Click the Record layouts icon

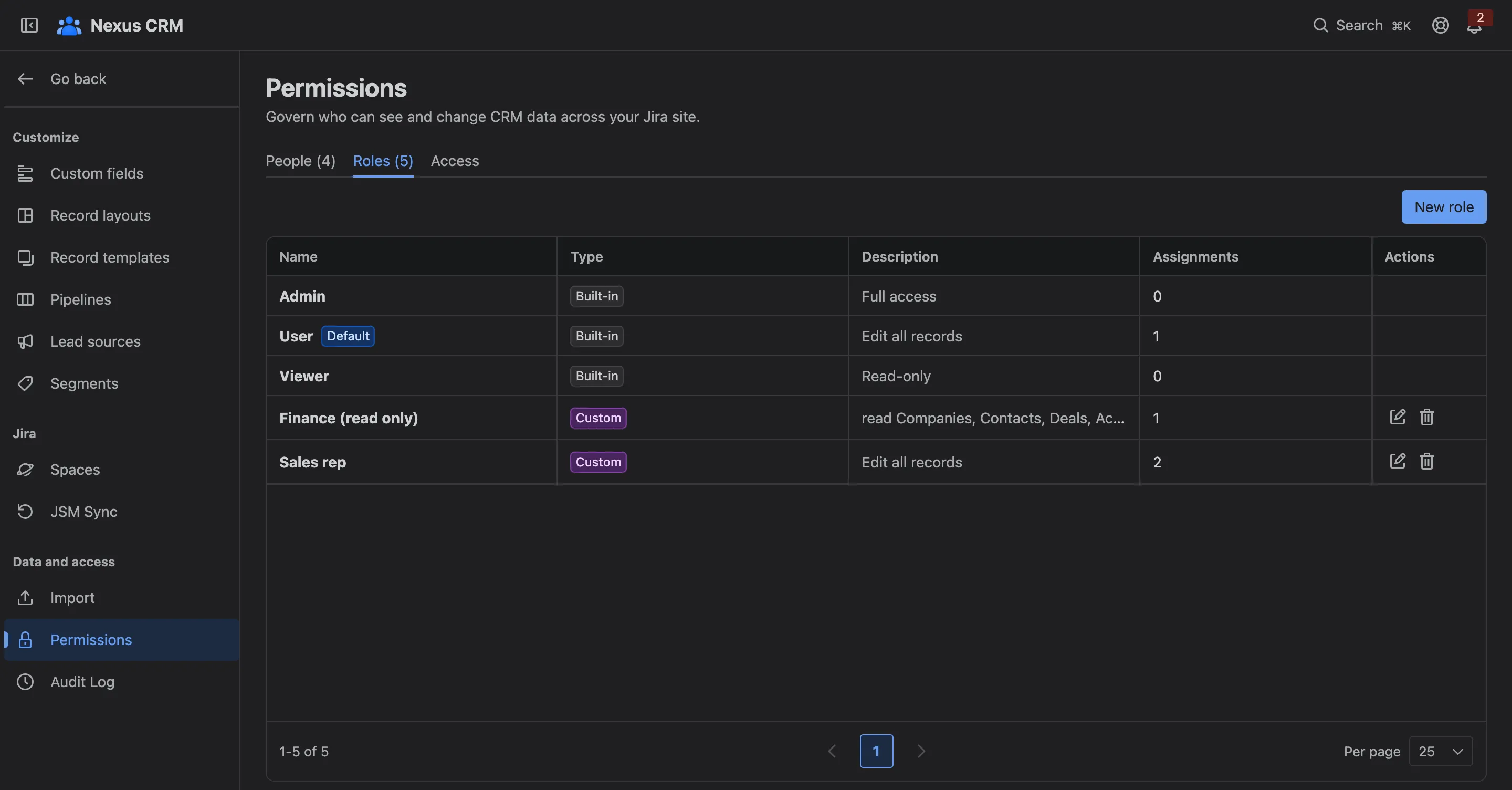pyautogui.click(x=25, y=215)
